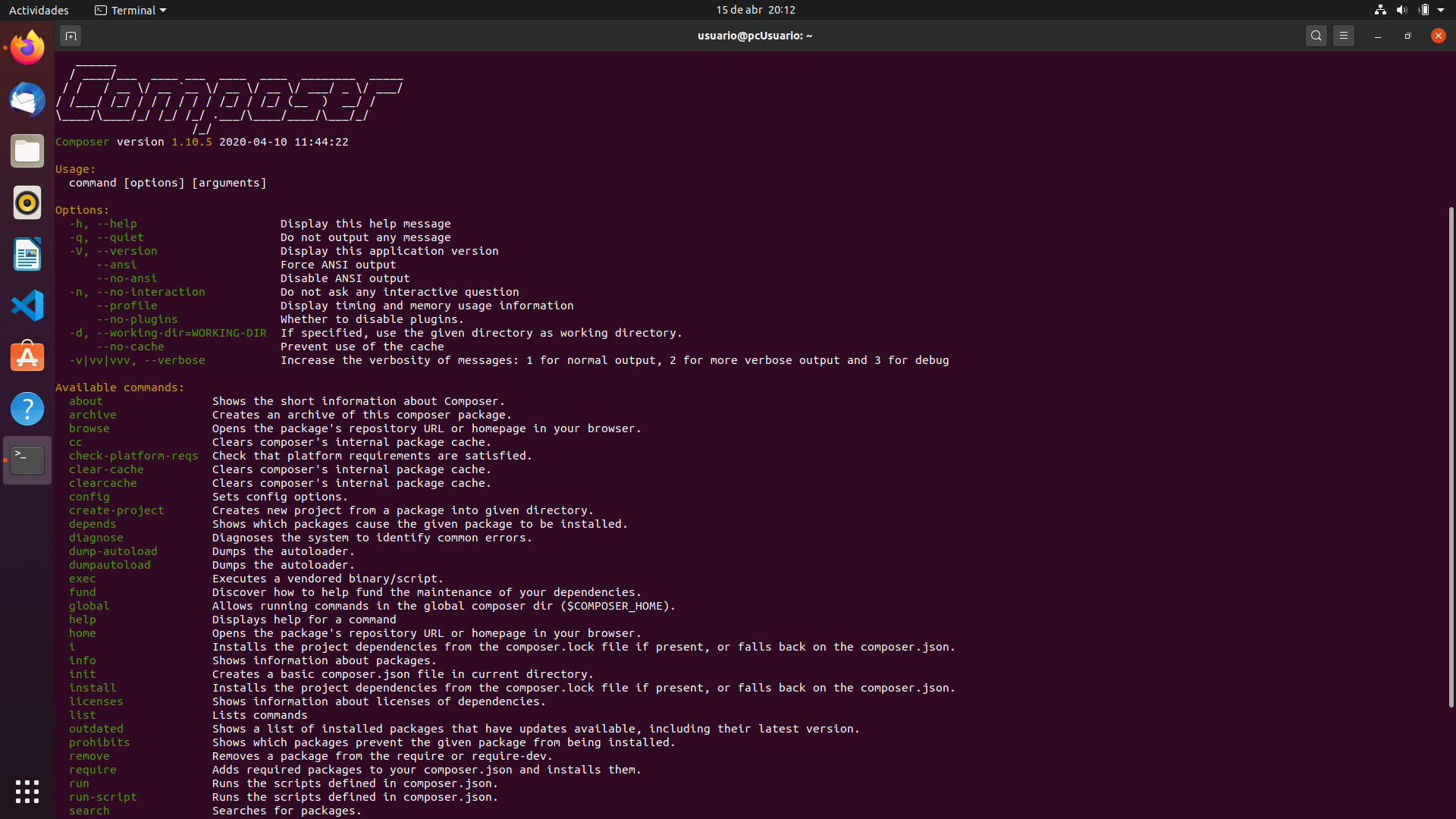Launch Thunderbird mail client
1456x819 pixels.
[27, 99]
